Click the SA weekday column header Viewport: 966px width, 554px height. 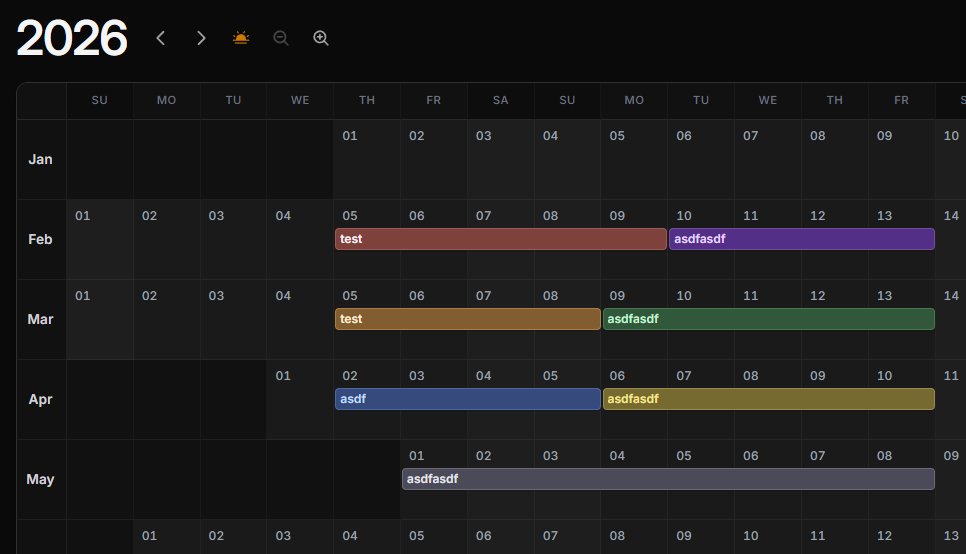coord(500,100)
